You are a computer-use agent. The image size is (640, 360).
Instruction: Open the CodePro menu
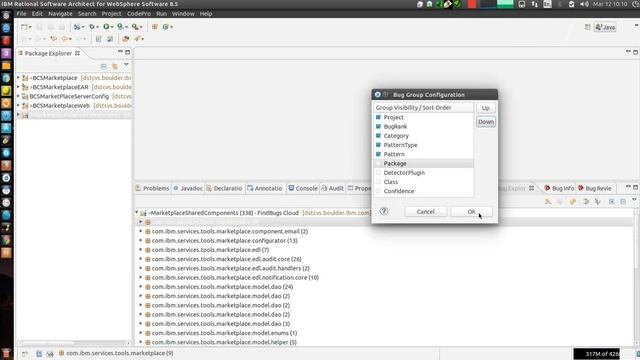point(139,13)
